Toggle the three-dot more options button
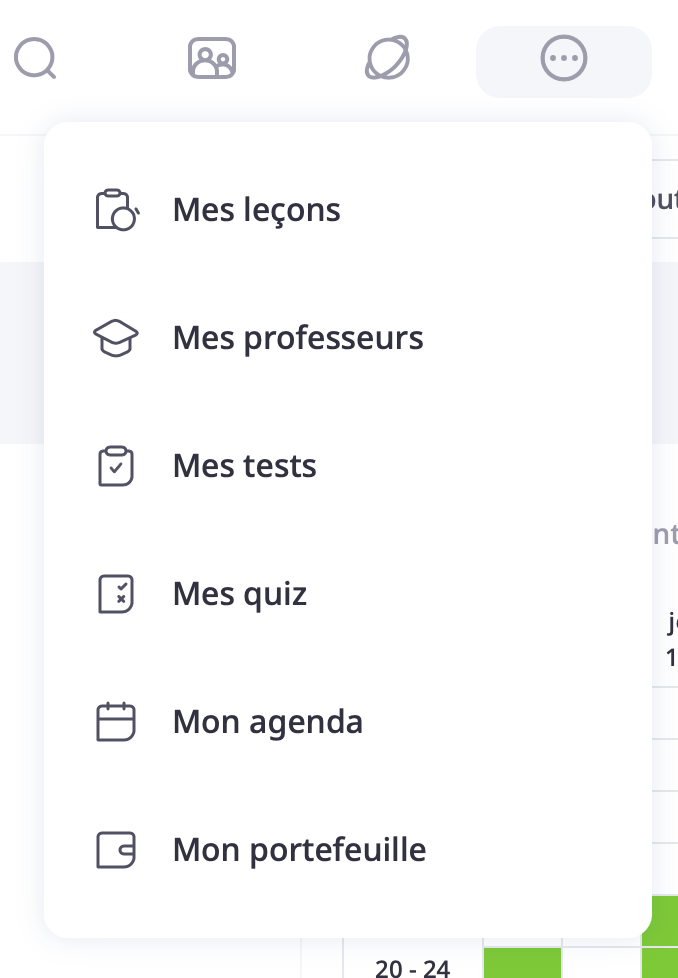678x978 pixels. (x=563, y=60)
